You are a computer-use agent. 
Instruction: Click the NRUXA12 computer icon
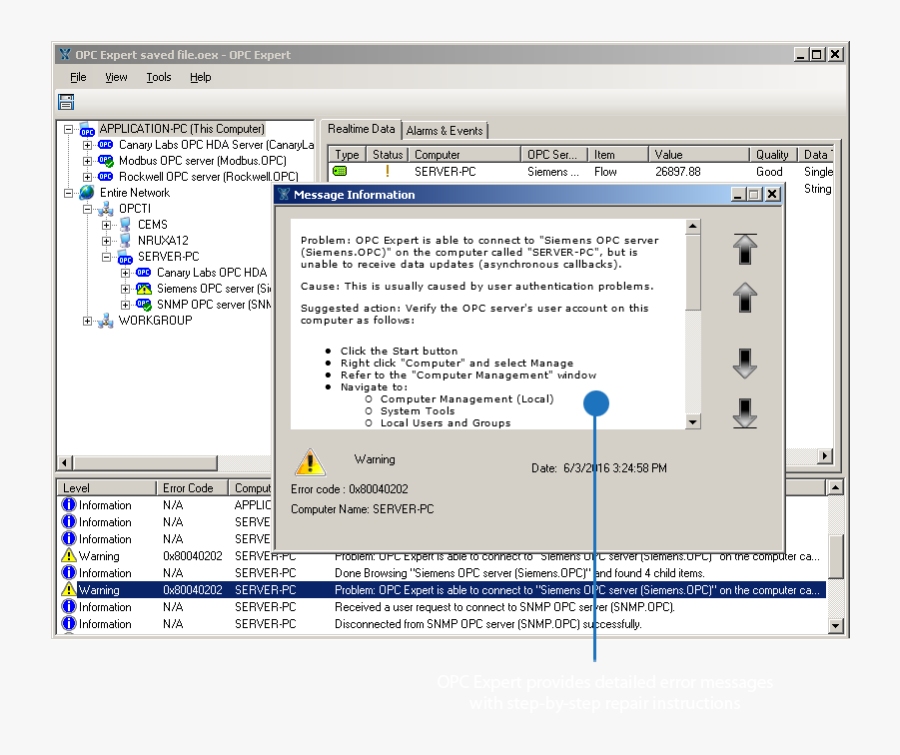click(125, 240)
